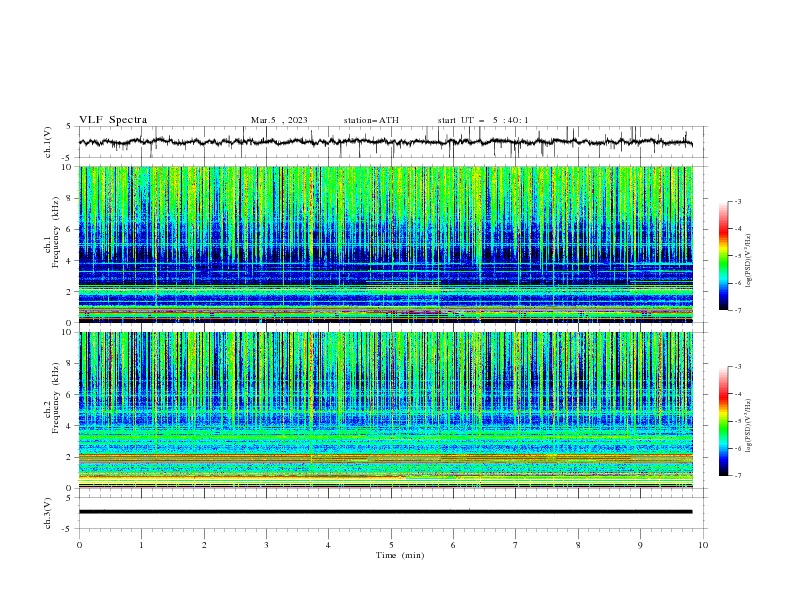Select the "Time (min)" axis label
Screen dimensions: 792x612
click(400, 555)
